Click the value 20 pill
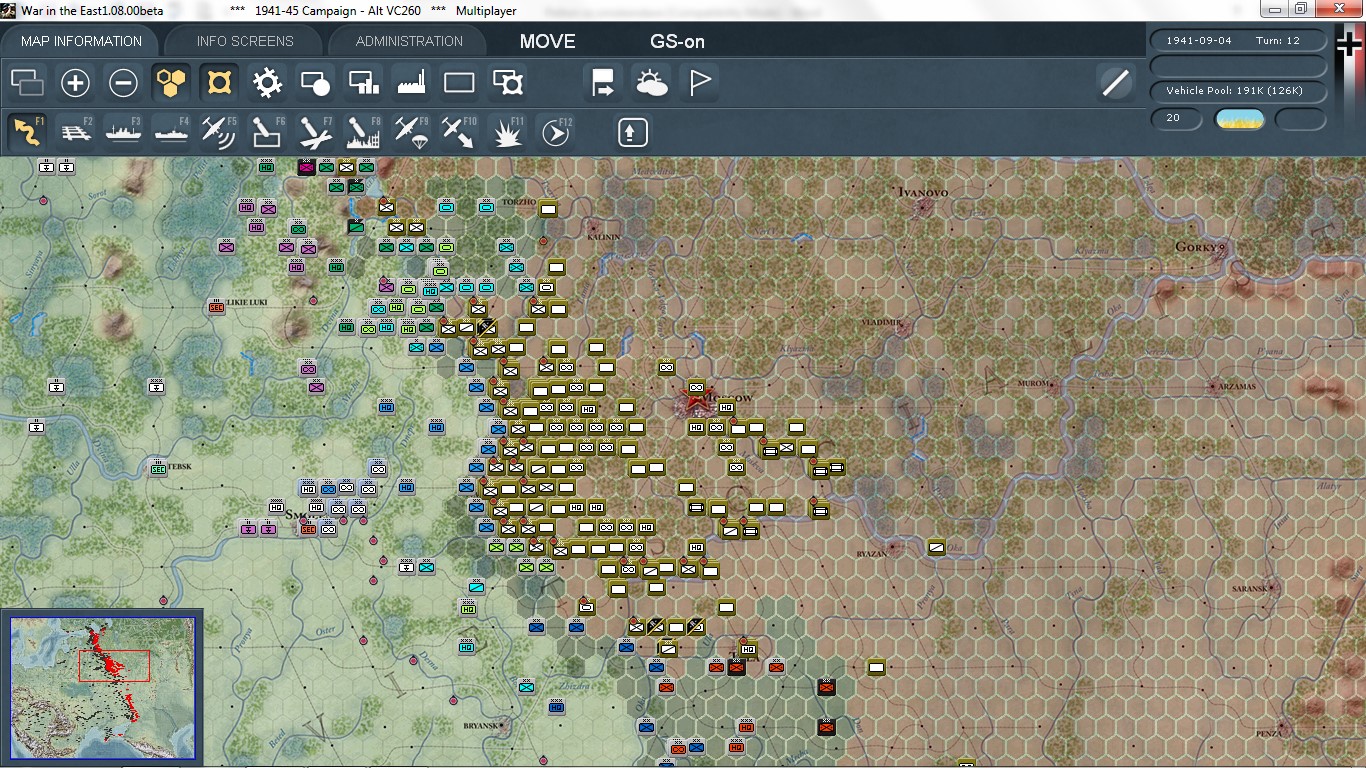1366x768 pixels. 1176,119
